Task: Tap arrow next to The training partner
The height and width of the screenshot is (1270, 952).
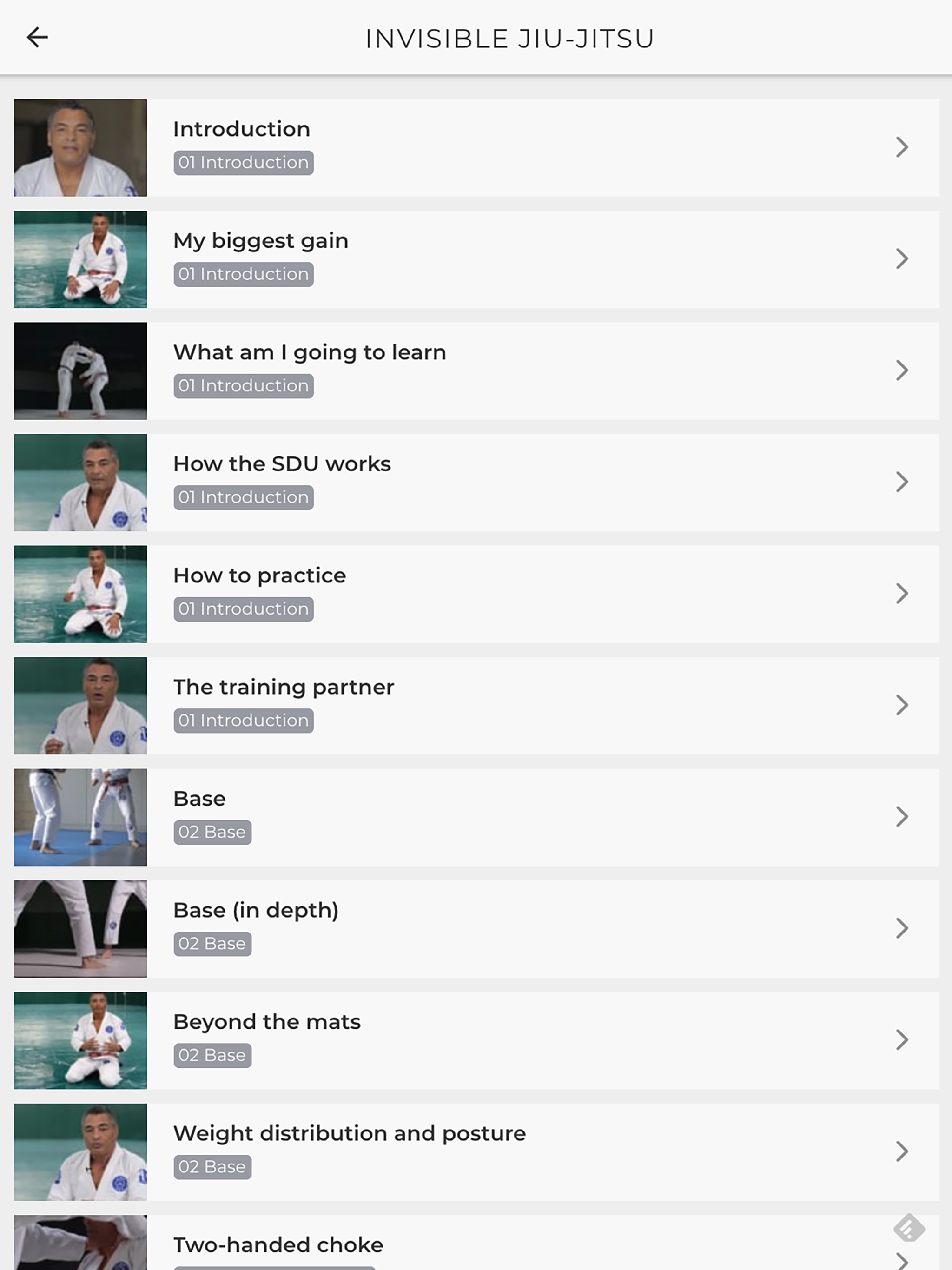Action: [x=902, y=705]
